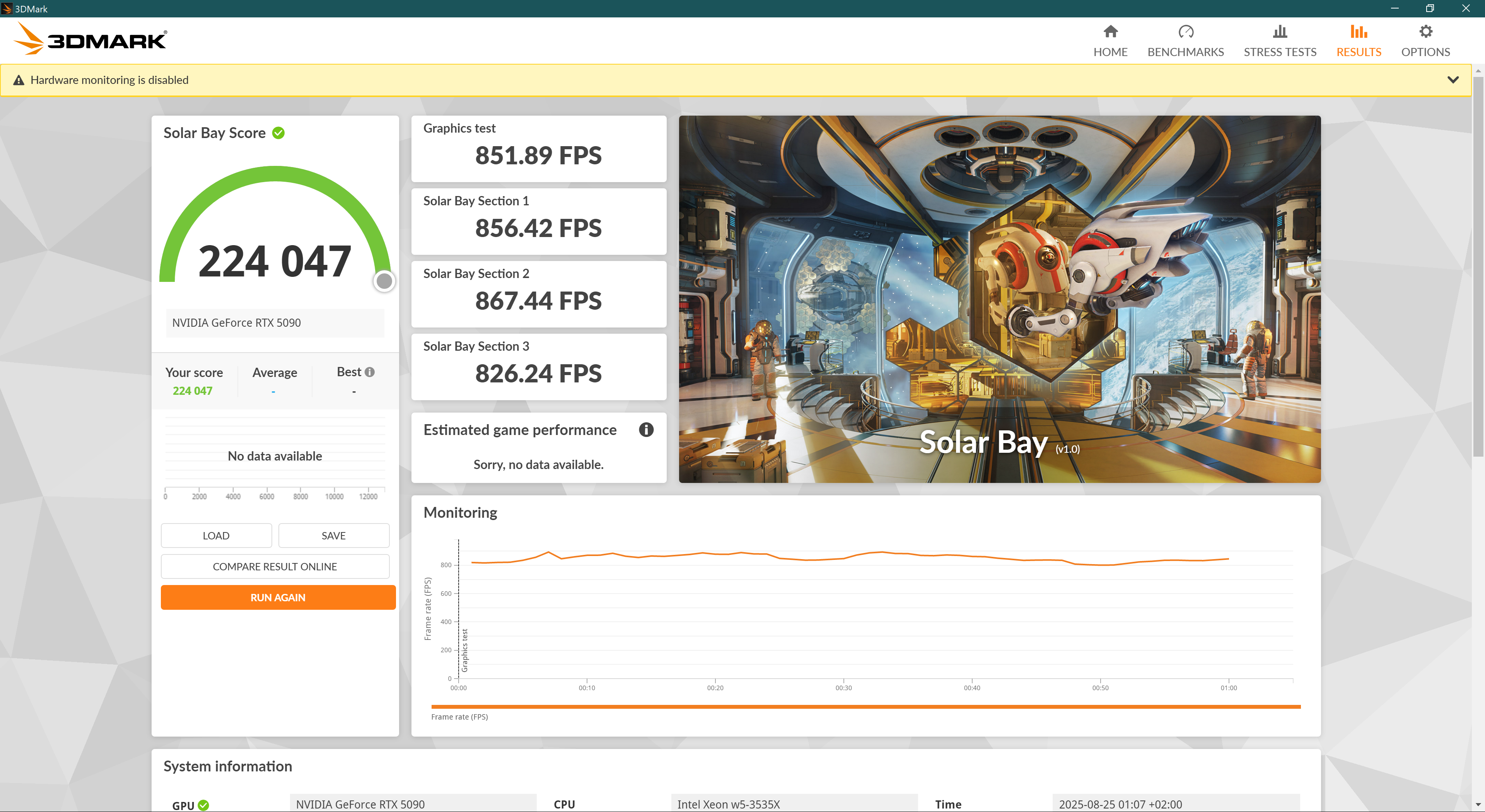Click the 224 047 score in gauge
The height and width of the screenshot is (812, 1485).
[x=275, y=261]
